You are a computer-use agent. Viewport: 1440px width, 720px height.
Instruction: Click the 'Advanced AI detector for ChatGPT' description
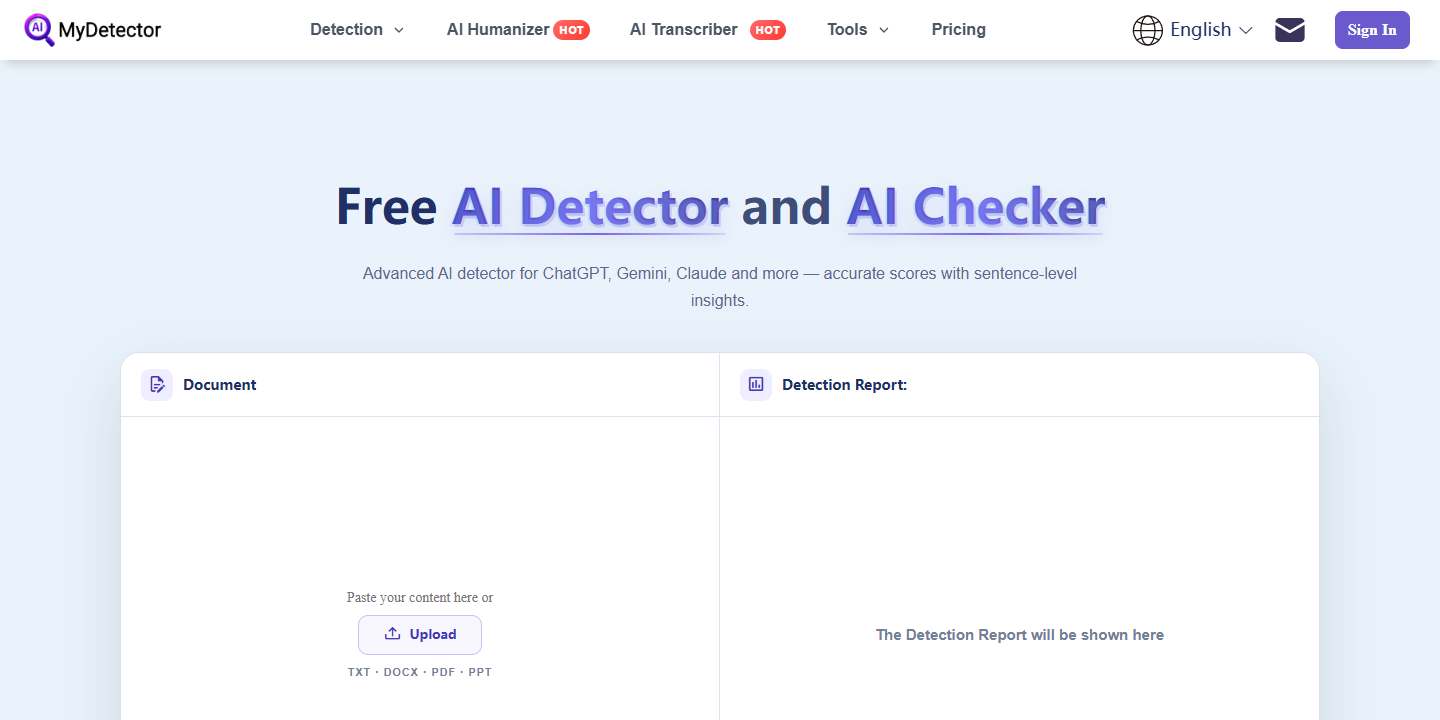pyautogui.click(x=720, y=286)
